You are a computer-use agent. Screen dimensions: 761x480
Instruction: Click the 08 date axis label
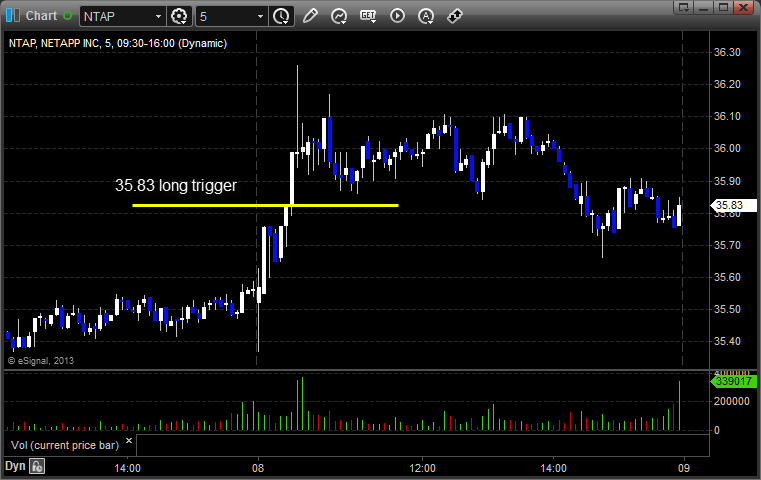[258, 468]
